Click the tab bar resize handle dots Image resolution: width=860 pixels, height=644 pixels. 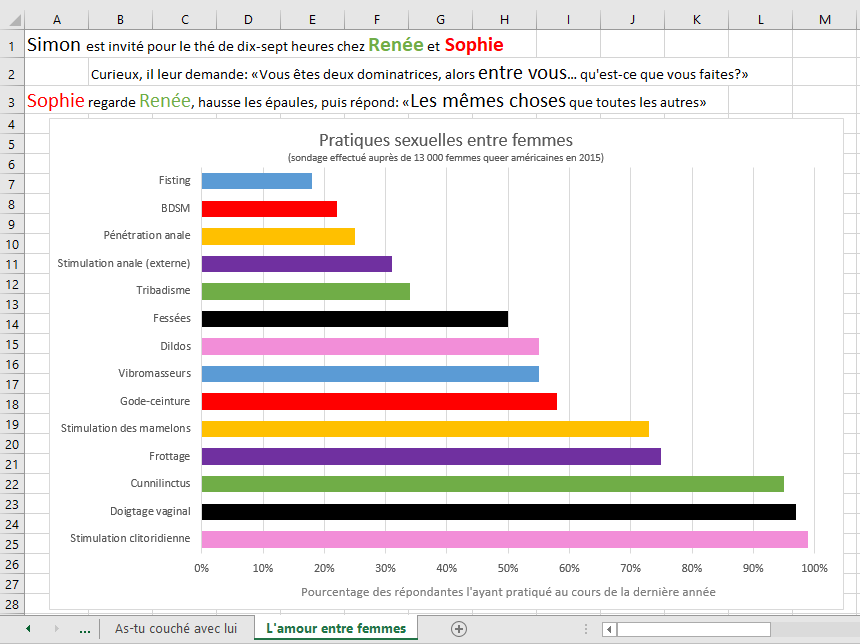point(590,629)
